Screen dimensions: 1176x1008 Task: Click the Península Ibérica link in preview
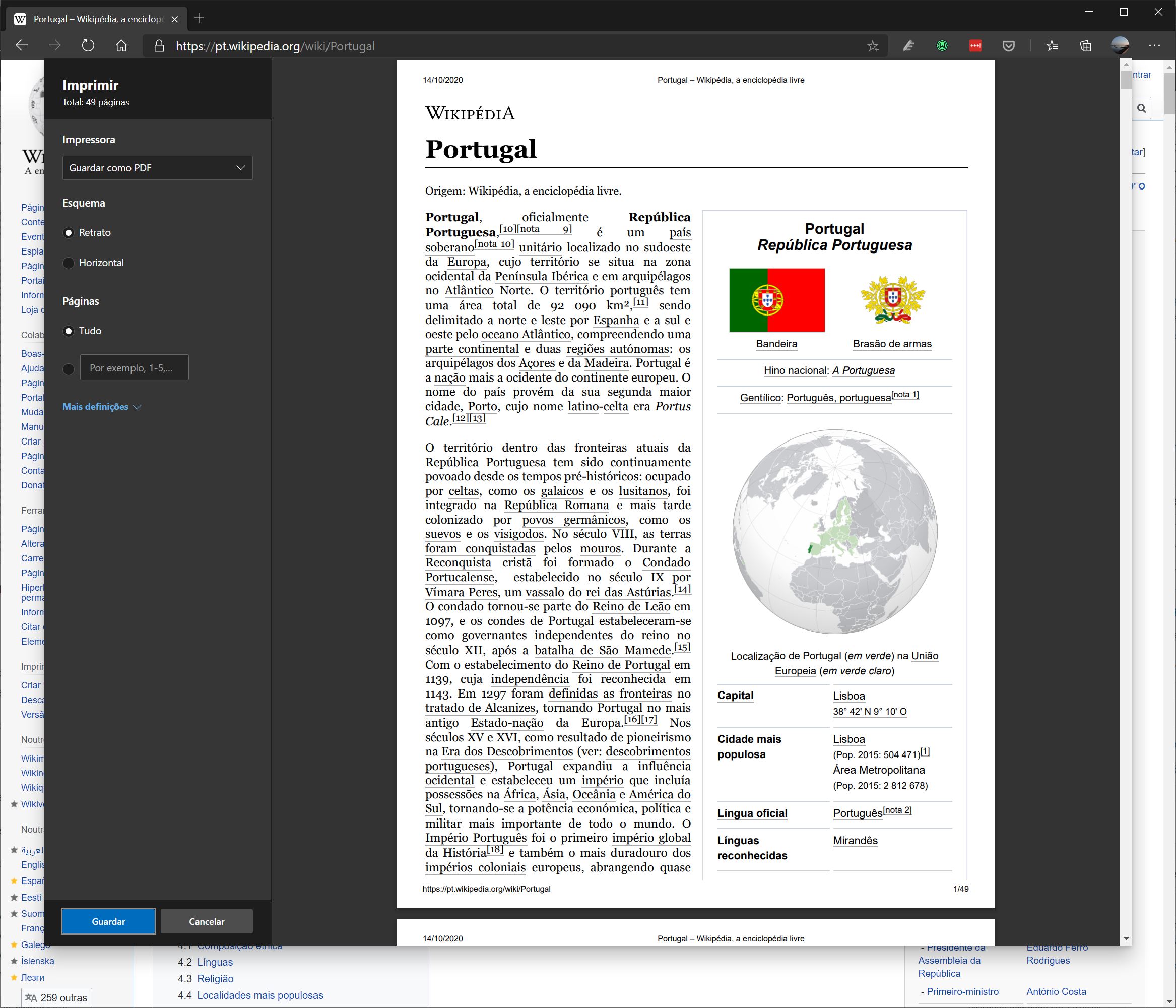tap(542, 276)
